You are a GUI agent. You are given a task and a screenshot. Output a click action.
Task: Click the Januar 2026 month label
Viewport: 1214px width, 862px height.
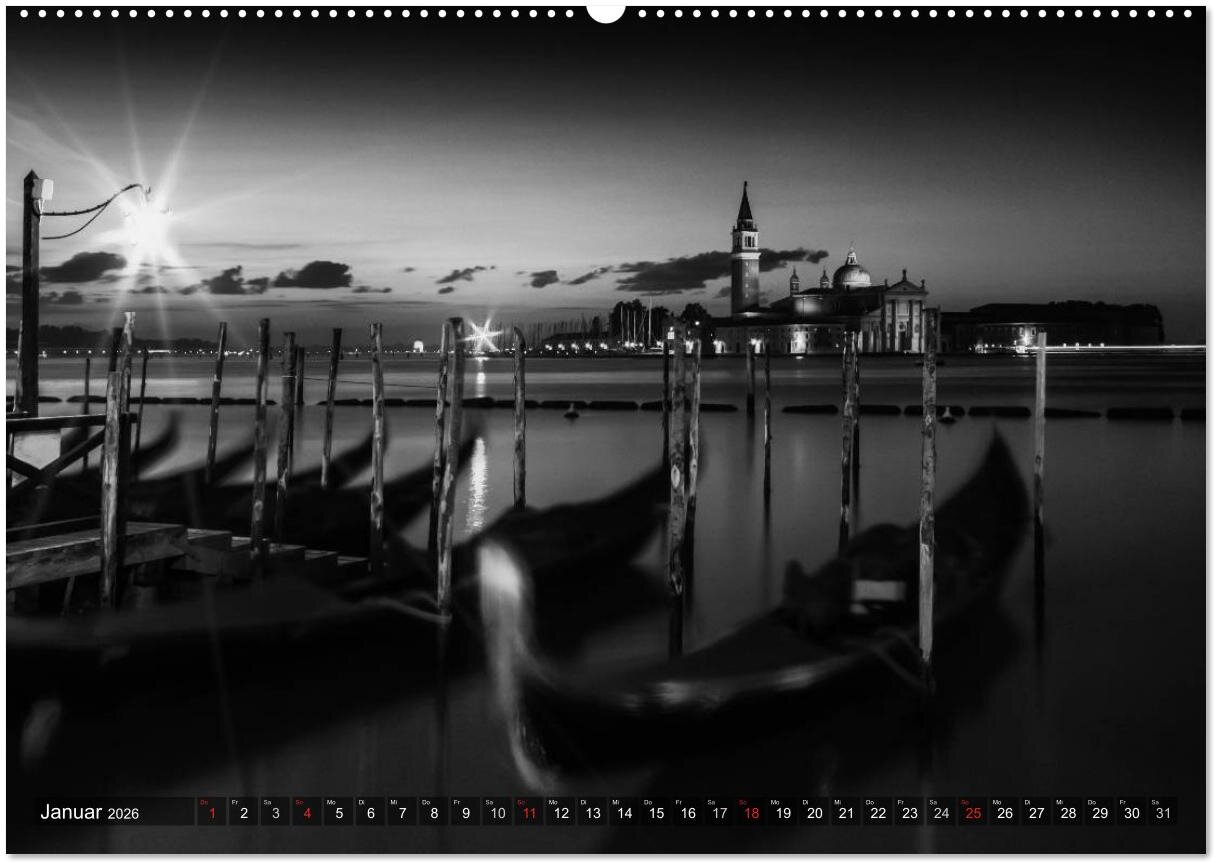point(89,813)
